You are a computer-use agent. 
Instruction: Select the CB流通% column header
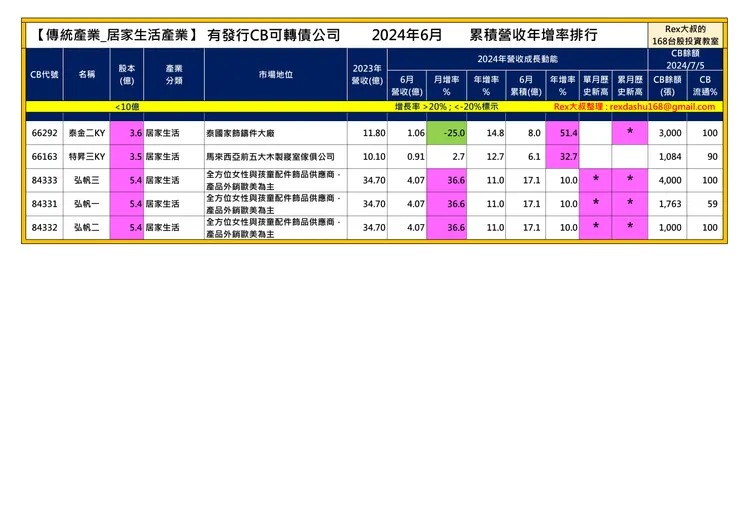pos(705,86)
